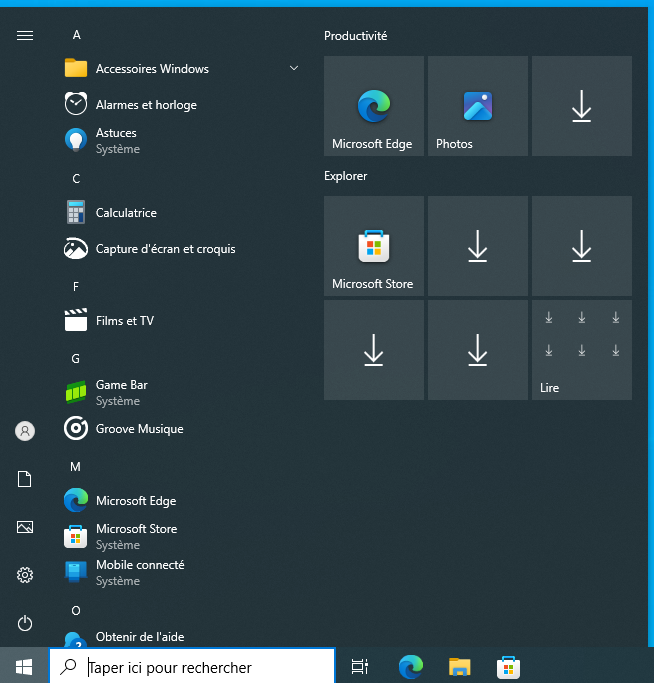
Task: Open the Astuces app
Action: (x=182, y=141)
